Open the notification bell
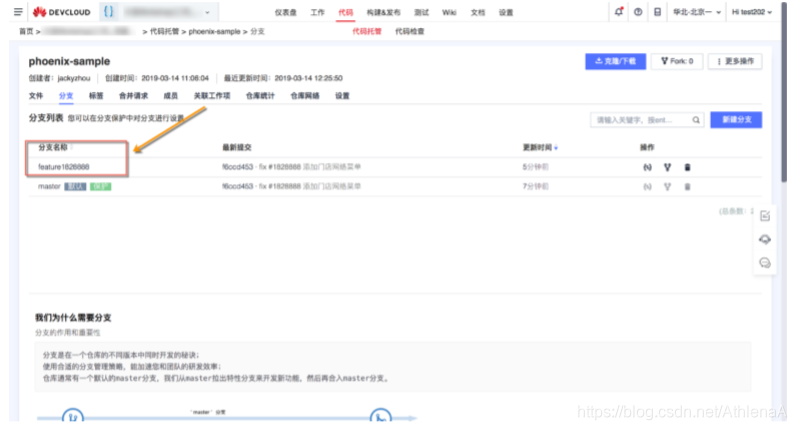This screenshot has width=797, height=430. coord(619,11)
